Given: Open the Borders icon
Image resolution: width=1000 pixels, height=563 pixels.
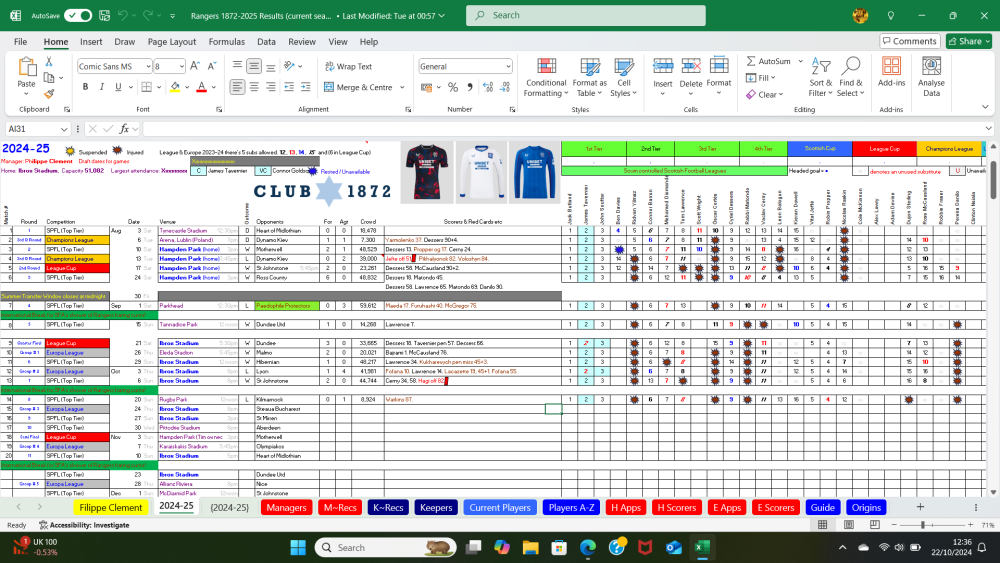Looking at the screenshot, I should [147, 87].
